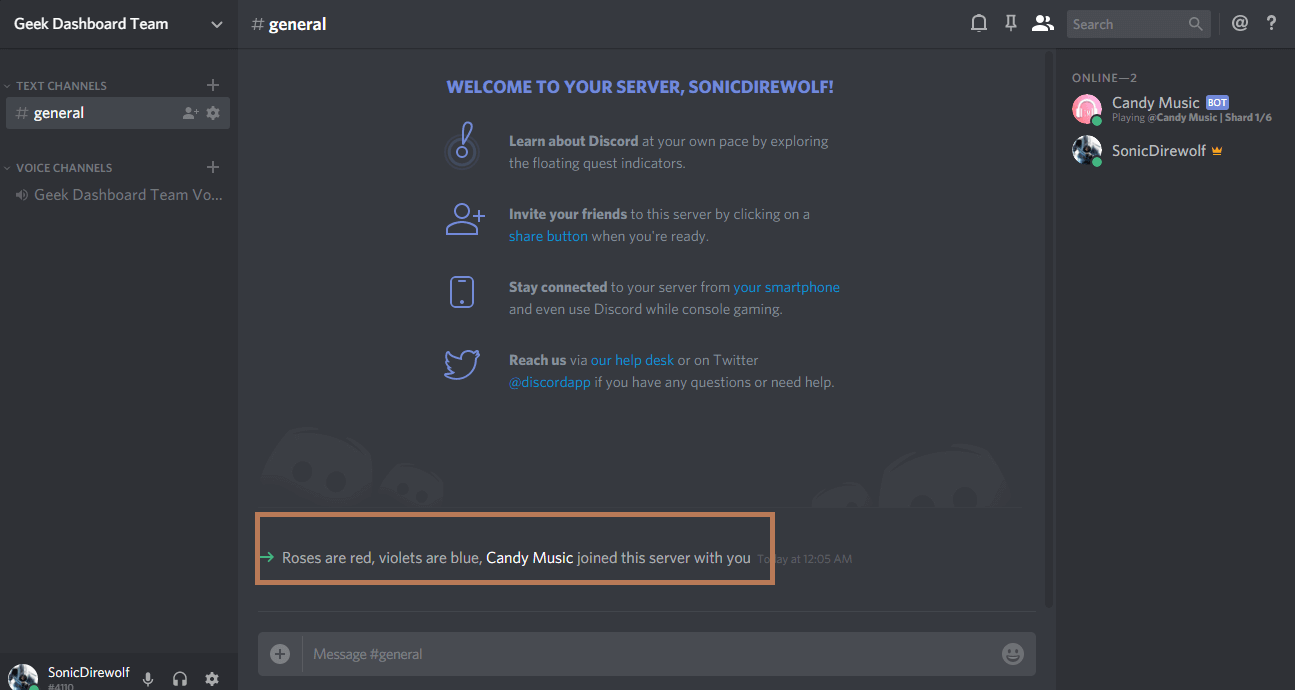Click the @discordapp Twitter link
The width and height of the screenshot is (1295, 690).
(x=550, y=381)
